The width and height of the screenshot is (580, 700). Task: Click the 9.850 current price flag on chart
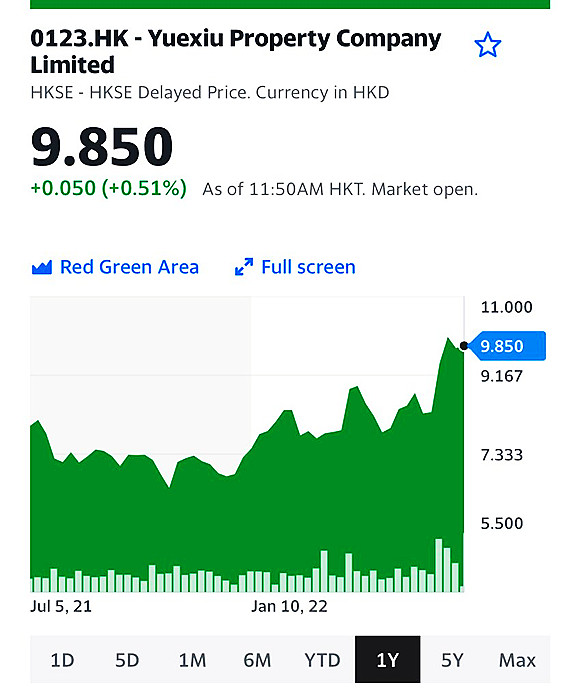tap(507, 346)
